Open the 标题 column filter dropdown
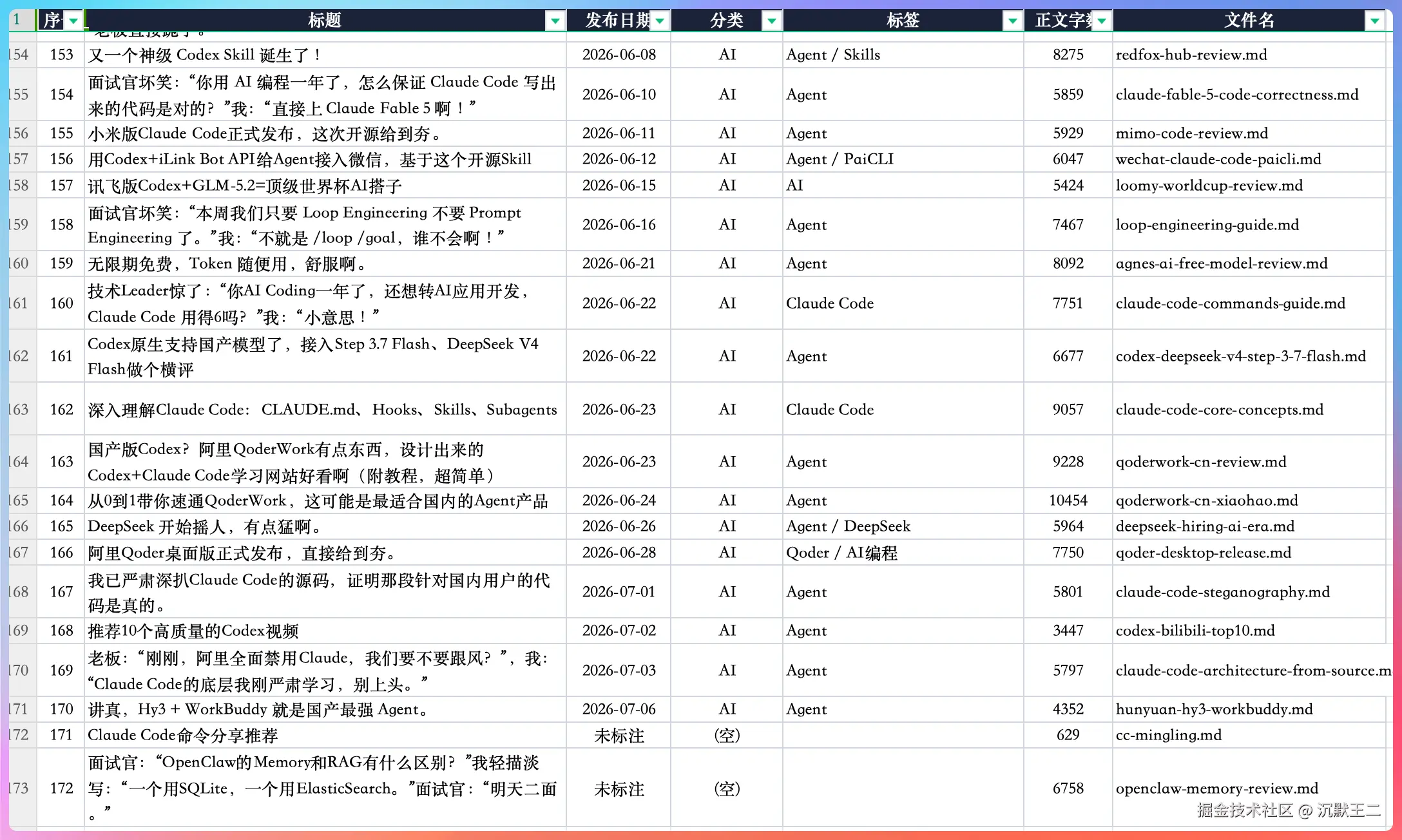This screenshot has width=1402, height=840. click(x=555, y=21)
